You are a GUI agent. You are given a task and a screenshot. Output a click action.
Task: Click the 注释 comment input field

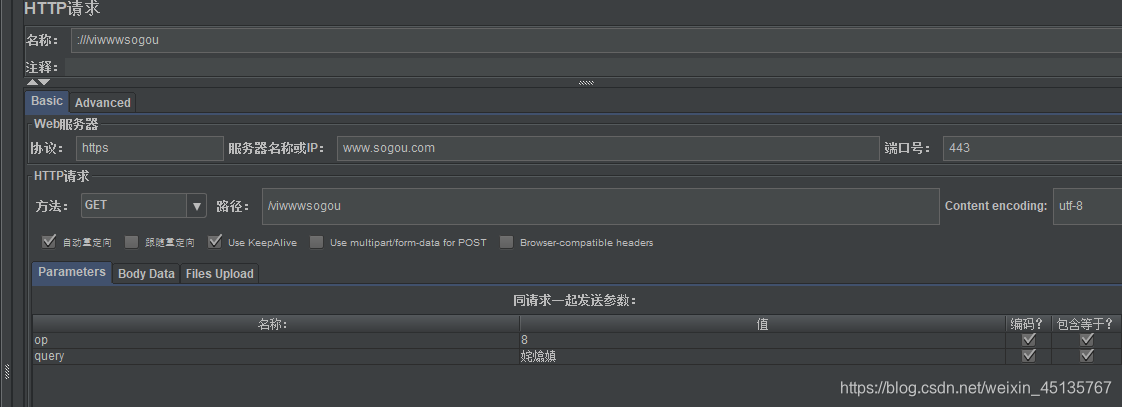pos(593,67)
